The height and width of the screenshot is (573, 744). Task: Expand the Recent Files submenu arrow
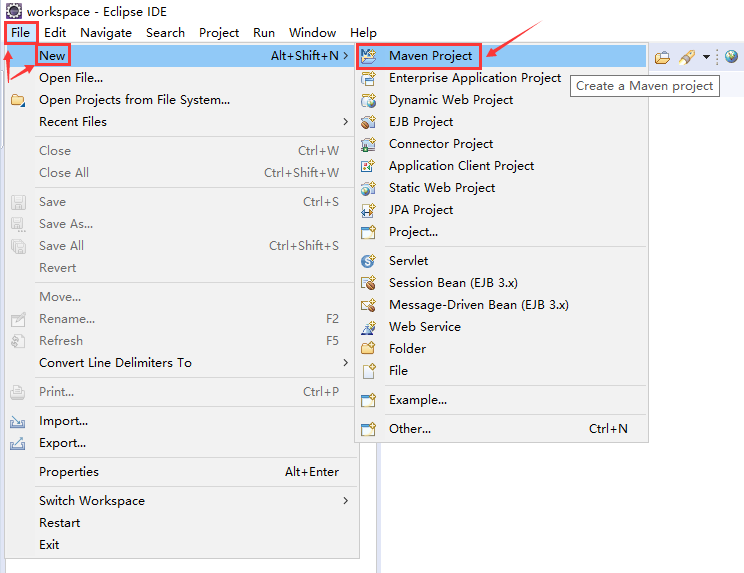pyautogui.click(x=345, y=122)
